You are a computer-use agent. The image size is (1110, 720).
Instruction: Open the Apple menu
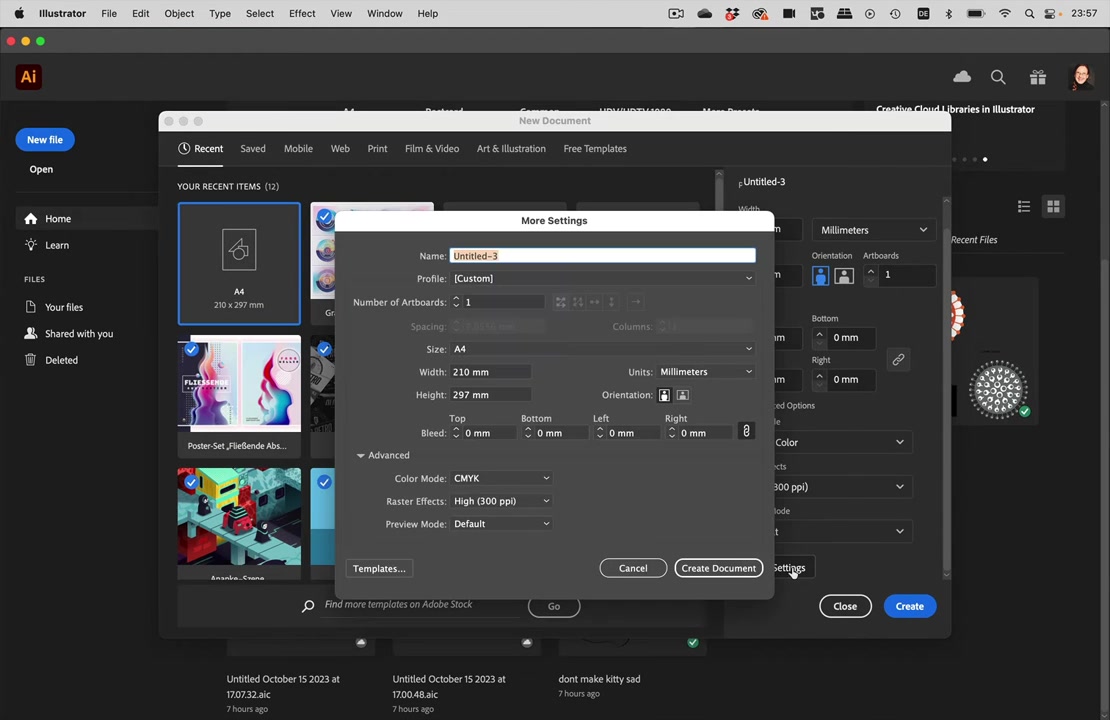click(x=19, y=13)
